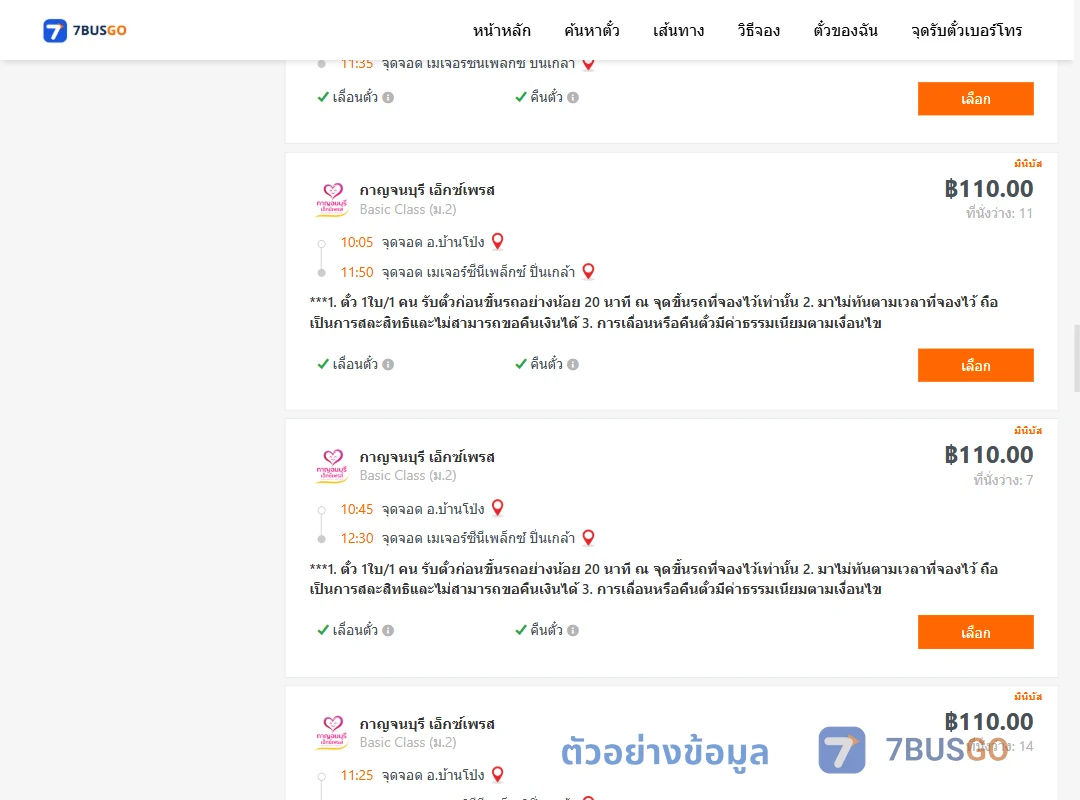This screenshot has width=1080, height=800.
Task: Click ที่นั่งว่าง: 7 seat count
Action: (x=1003, y=480)
